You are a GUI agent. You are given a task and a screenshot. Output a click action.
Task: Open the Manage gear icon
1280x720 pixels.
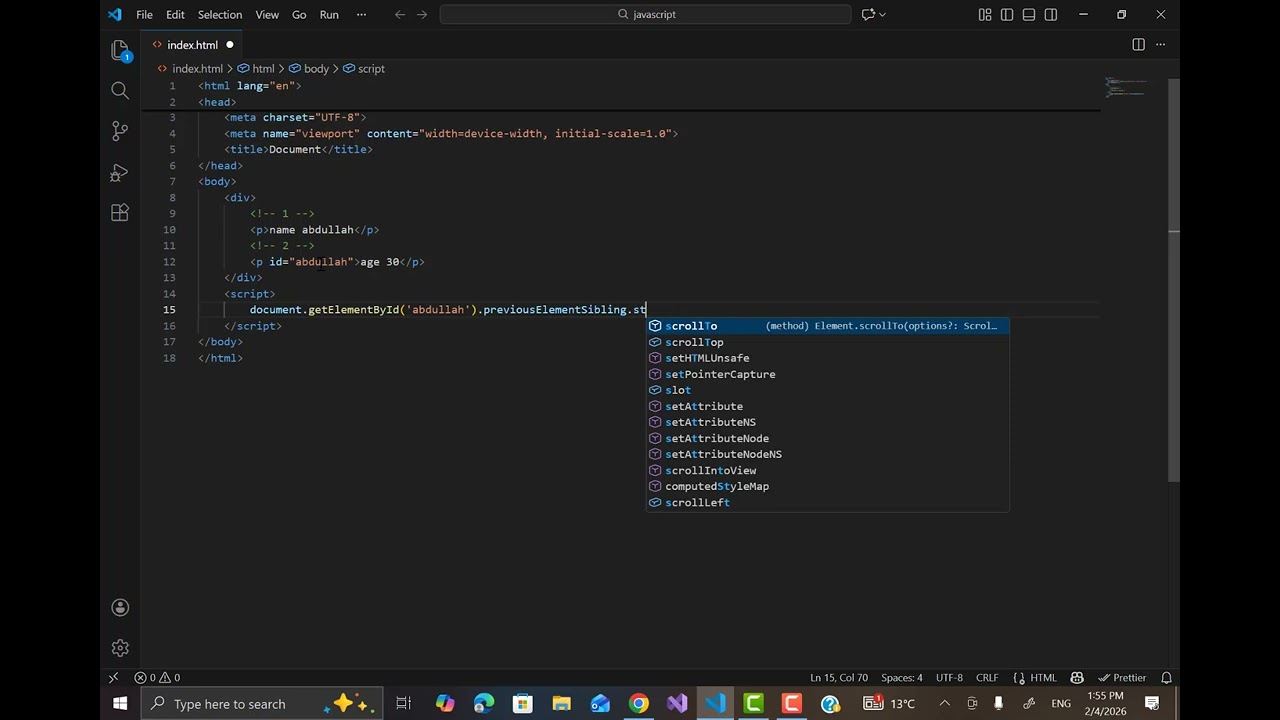coord(120,648)
